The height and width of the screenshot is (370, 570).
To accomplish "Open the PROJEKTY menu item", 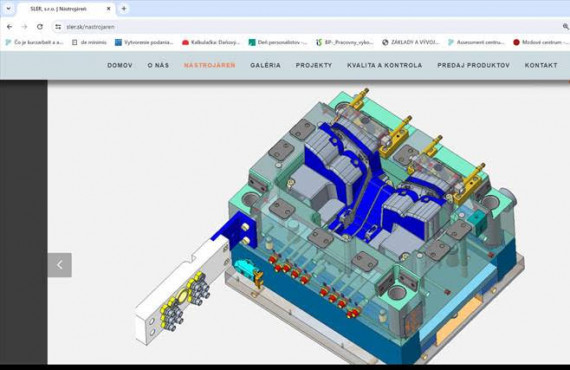I will click(314, 65).
